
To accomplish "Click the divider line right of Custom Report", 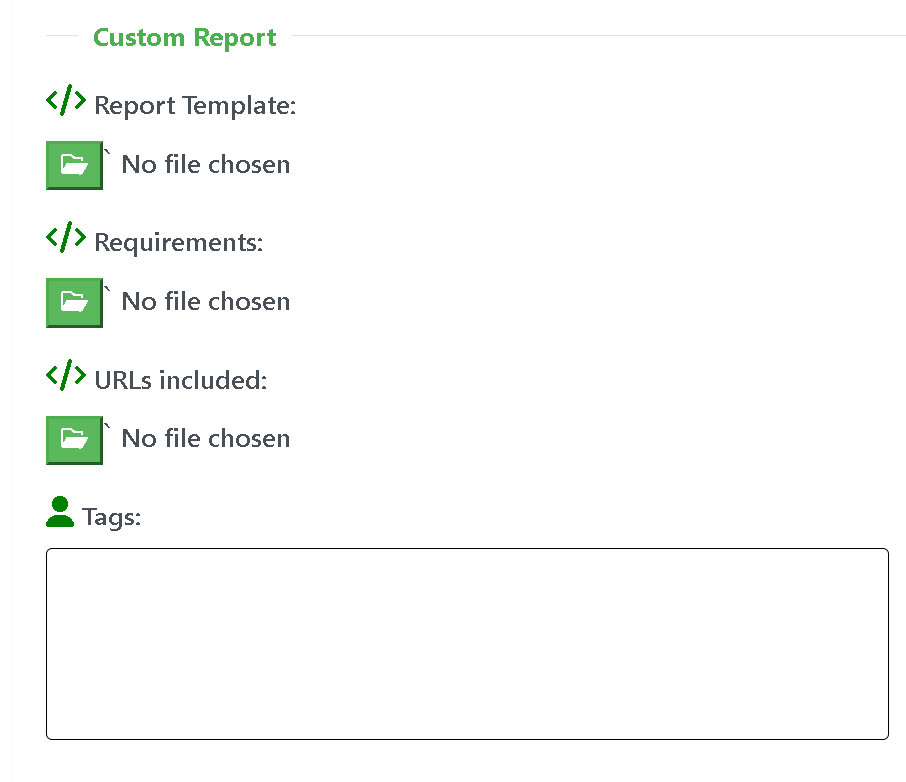I will coord(596,36).
